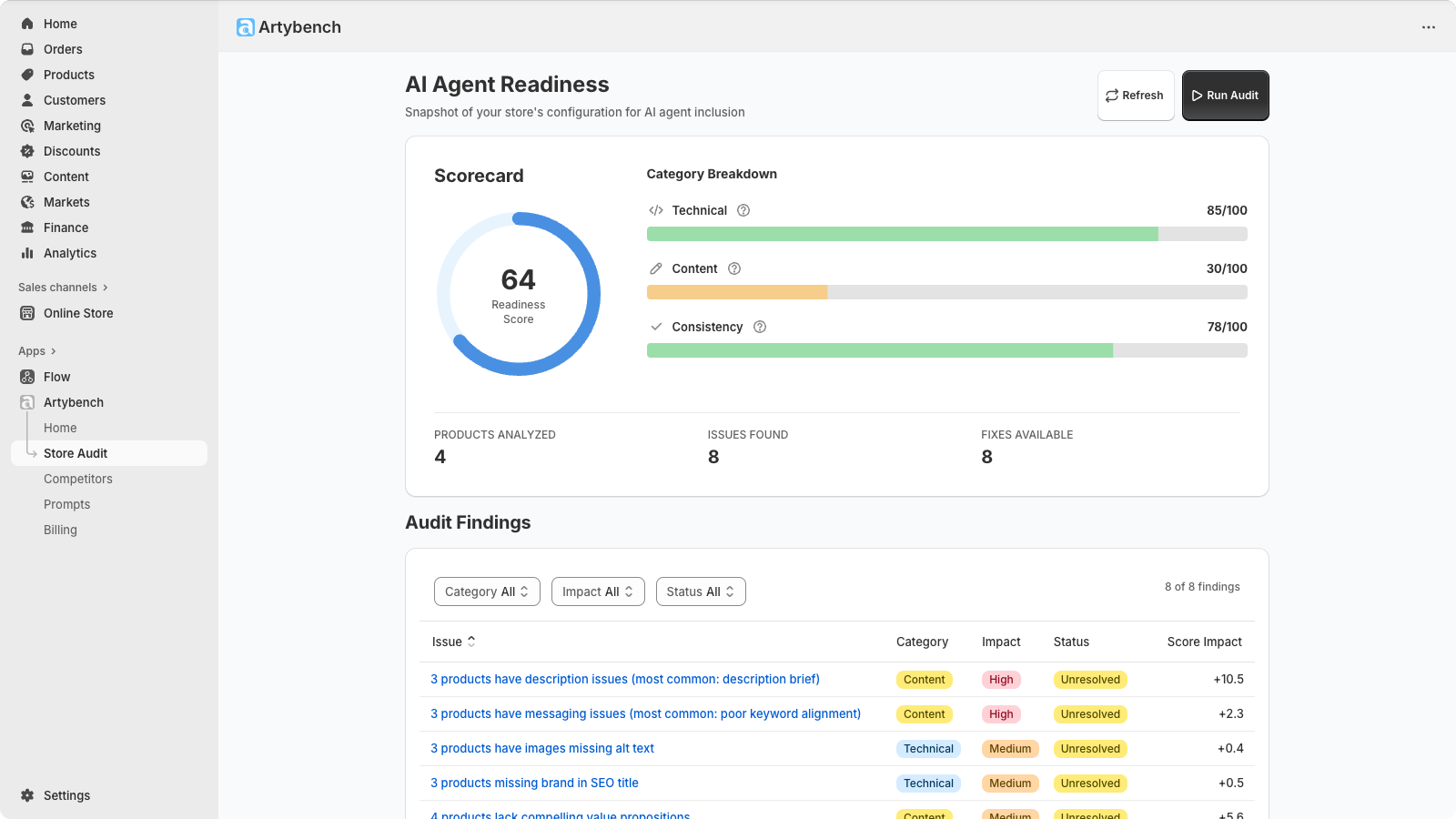
Task: Open the Category All filter dropdown
Action: pyautogui.click(x=487, y=591)
